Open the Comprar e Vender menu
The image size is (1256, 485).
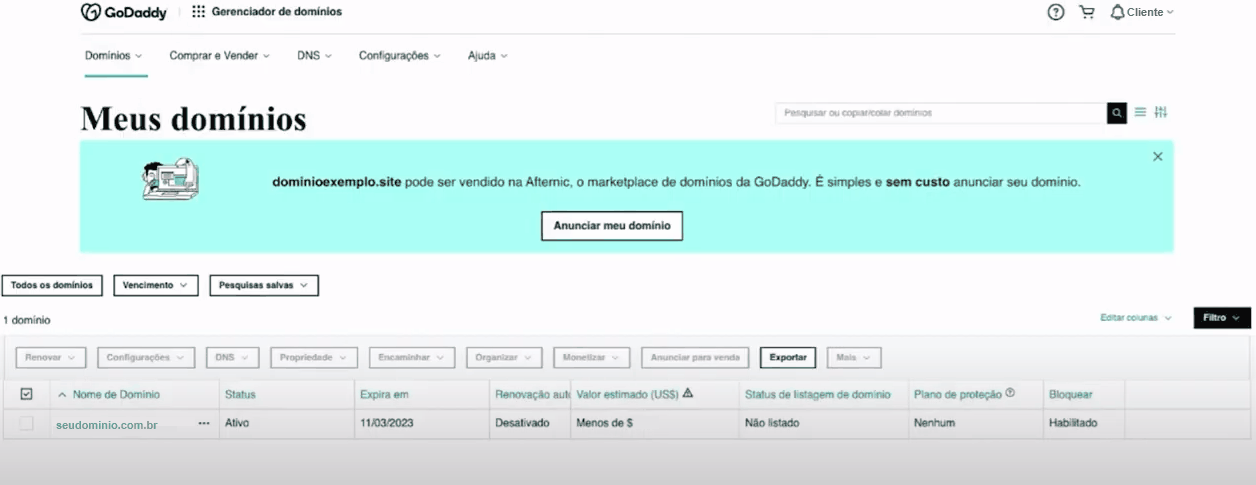click(x=220, y=56)
